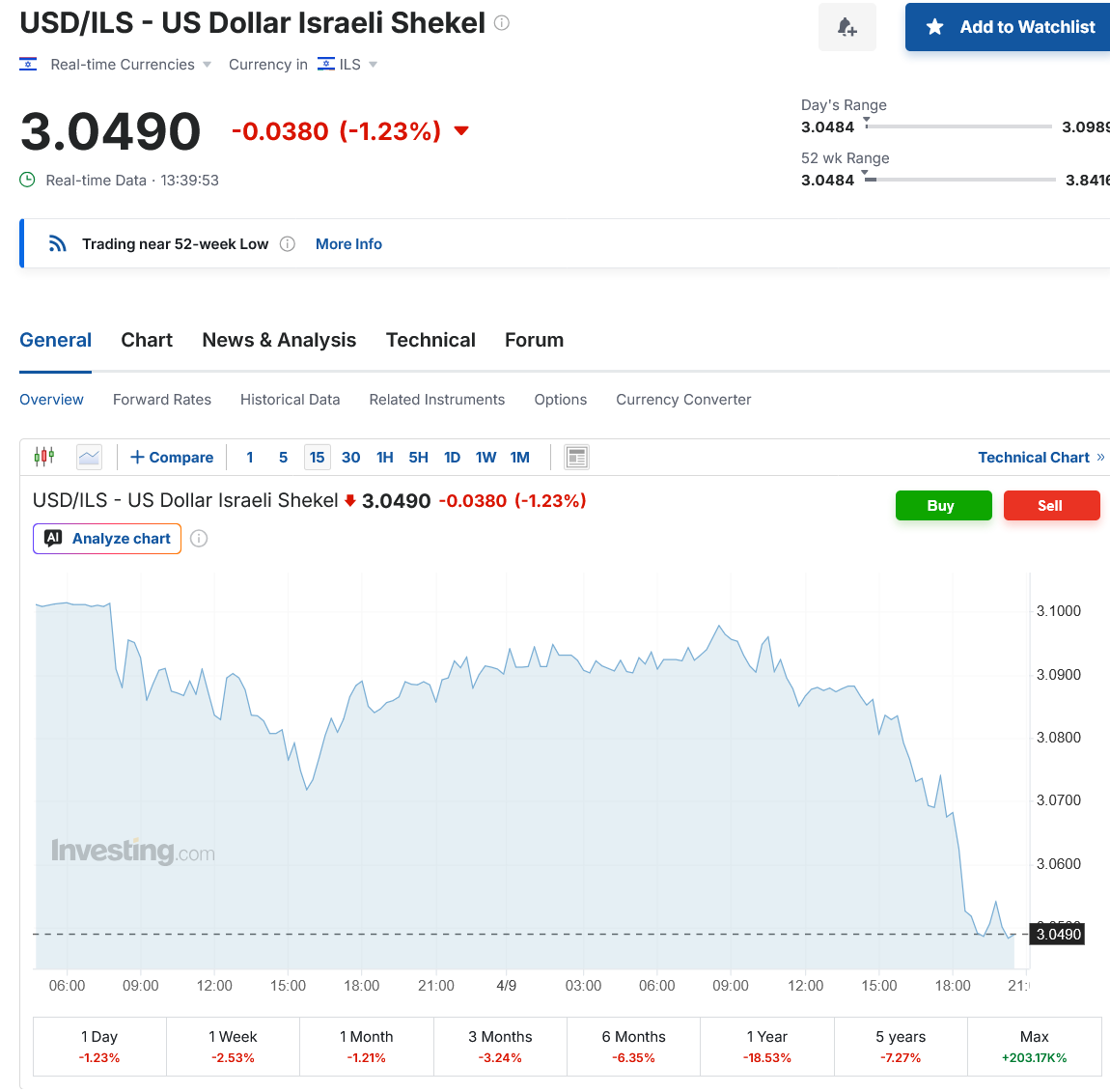1110x1092 pixels.
Task: Open the Historical Data sub-tab
Action: (x=291, y=400)
